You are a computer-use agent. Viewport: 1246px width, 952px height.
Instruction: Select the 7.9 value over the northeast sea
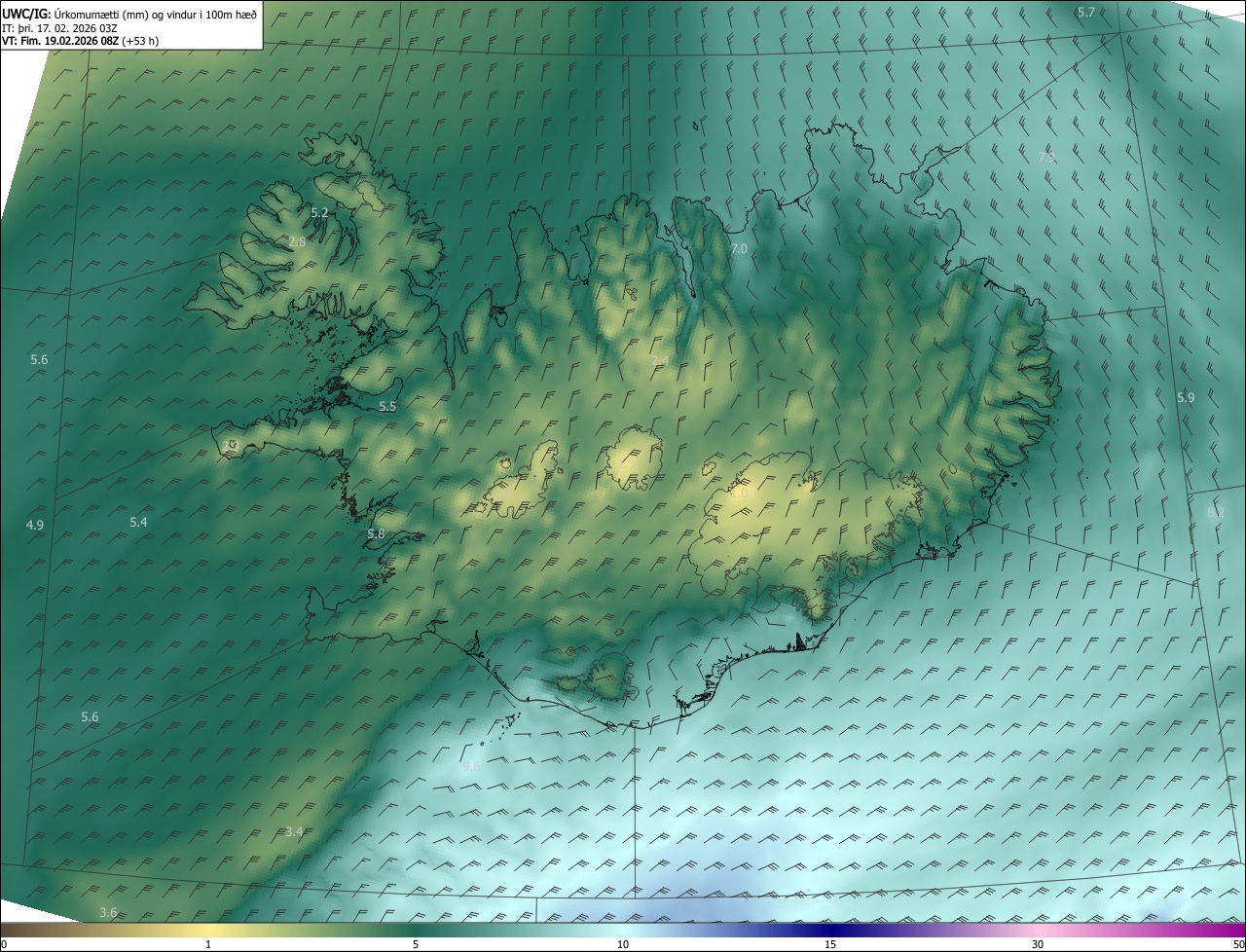(1046, 157)
